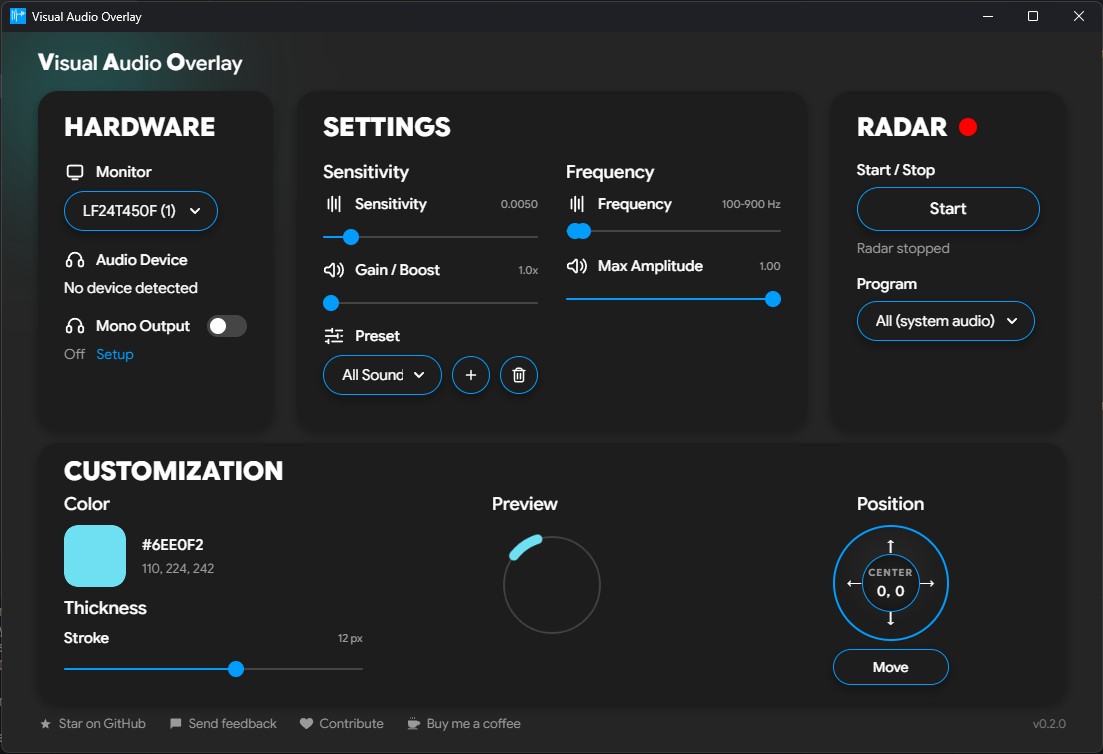1103x754 pixels.
Task: Click the No device detected text
Action: click(x=131, y=288)
